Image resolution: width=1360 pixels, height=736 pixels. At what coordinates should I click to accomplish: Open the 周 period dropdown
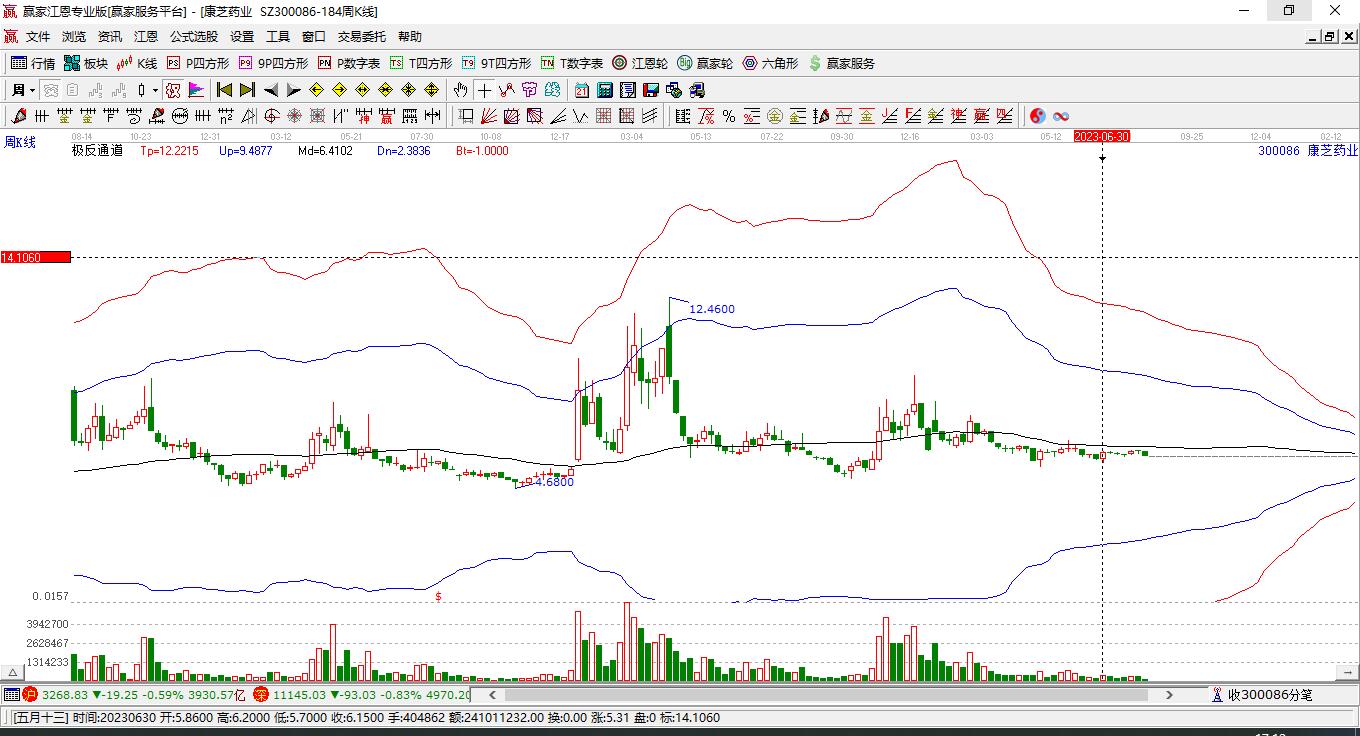(x=23, y=90)
